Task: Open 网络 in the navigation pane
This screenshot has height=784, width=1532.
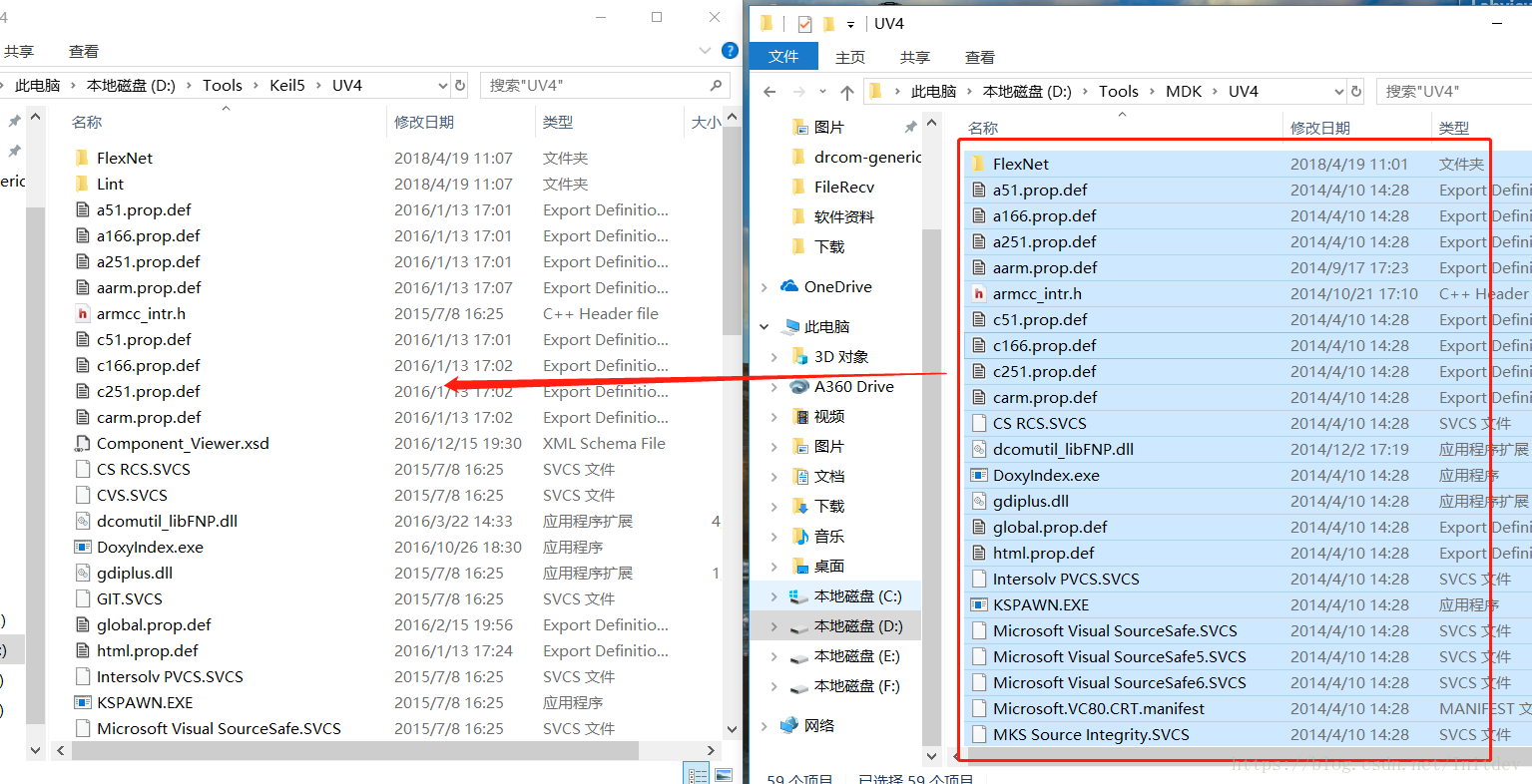Action: pyautogui.click(x=818, y=726)
